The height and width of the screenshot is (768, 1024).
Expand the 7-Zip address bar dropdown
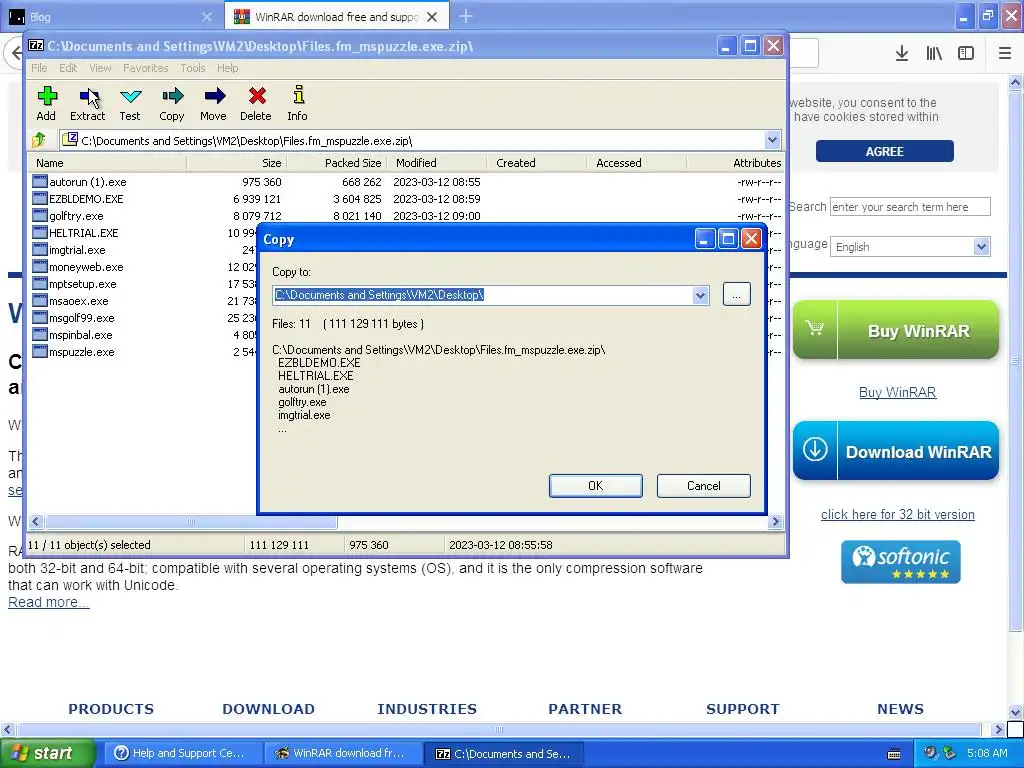tap(772, 140)
